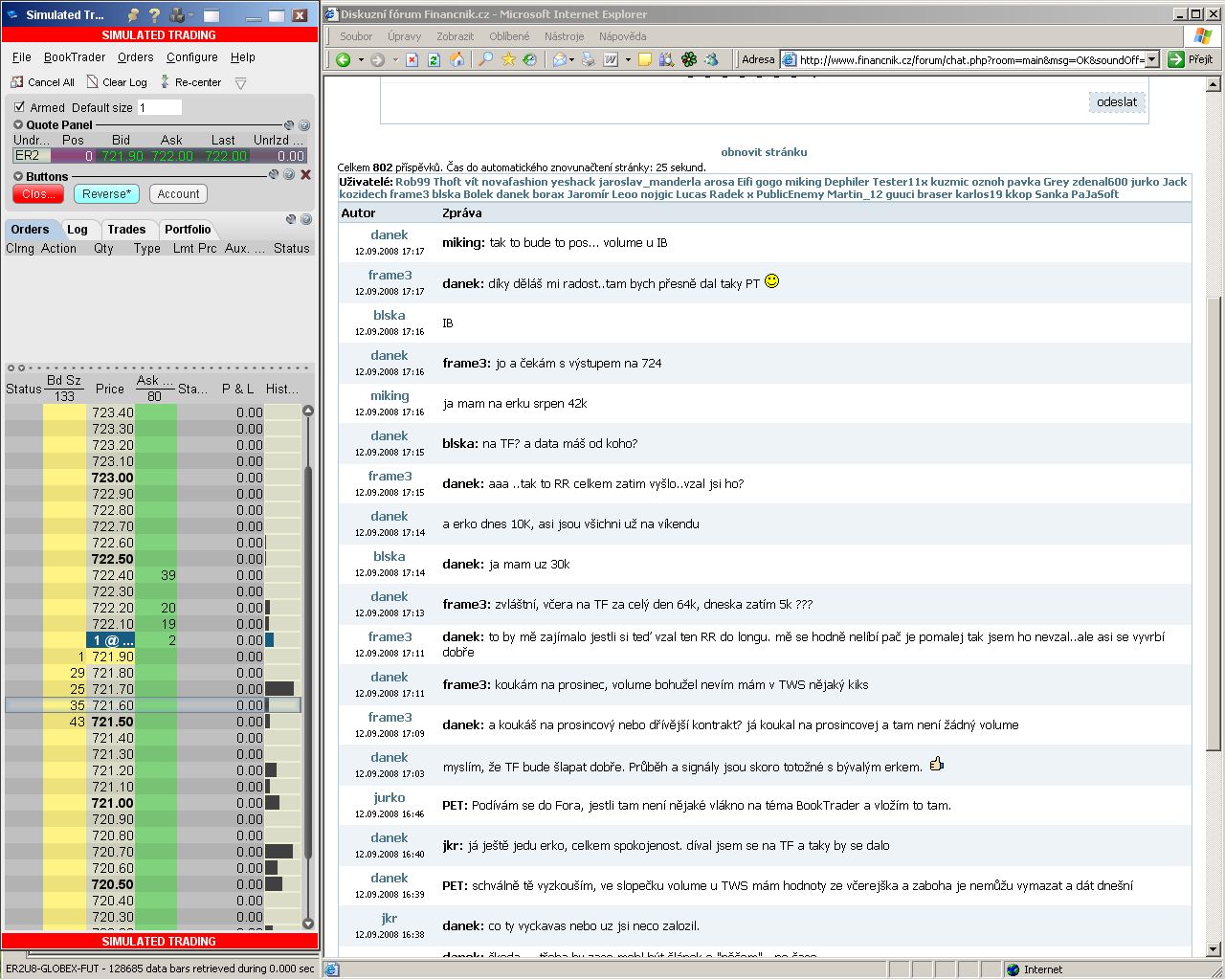
Task: Open the Soubor menu in Internet Explorer
Action: [x=356, y=36]
